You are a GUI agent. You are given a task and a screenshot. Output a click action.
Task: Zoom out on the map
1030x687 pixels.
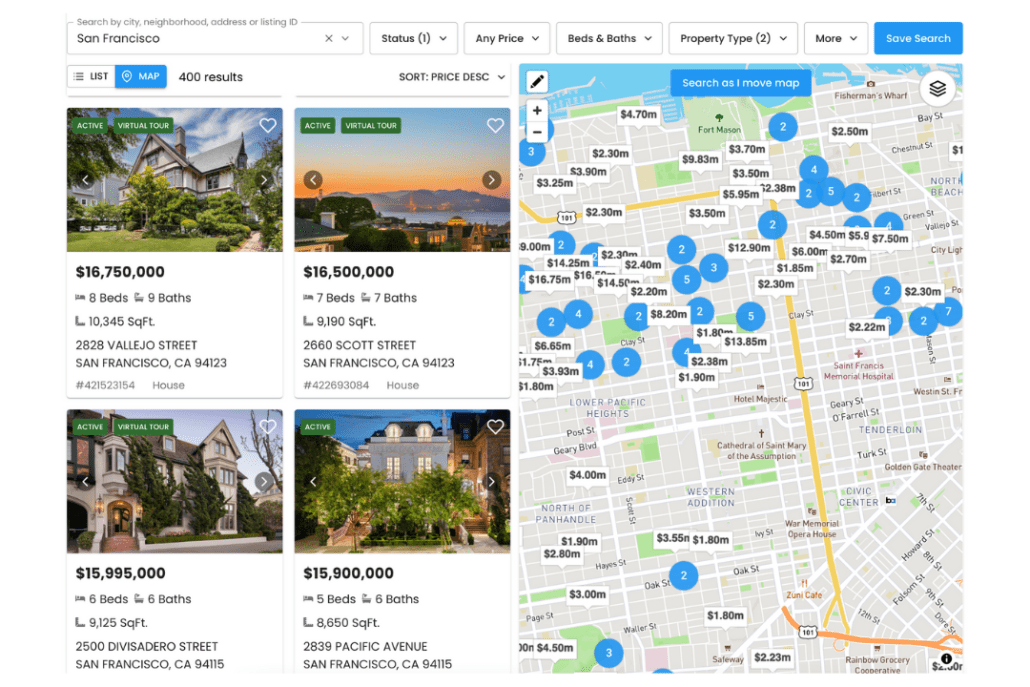[537, 131]
